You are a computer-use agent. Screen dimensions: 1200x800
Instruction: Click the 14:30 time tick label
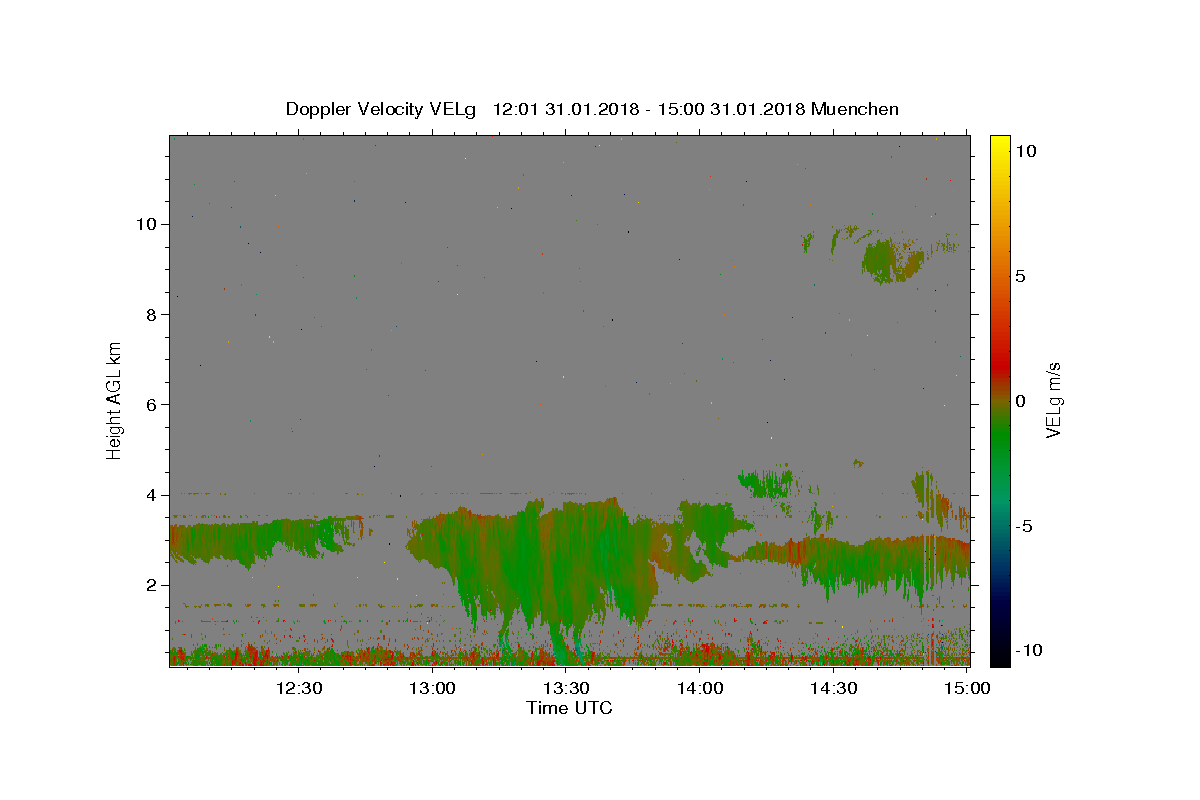coord(833,688)
